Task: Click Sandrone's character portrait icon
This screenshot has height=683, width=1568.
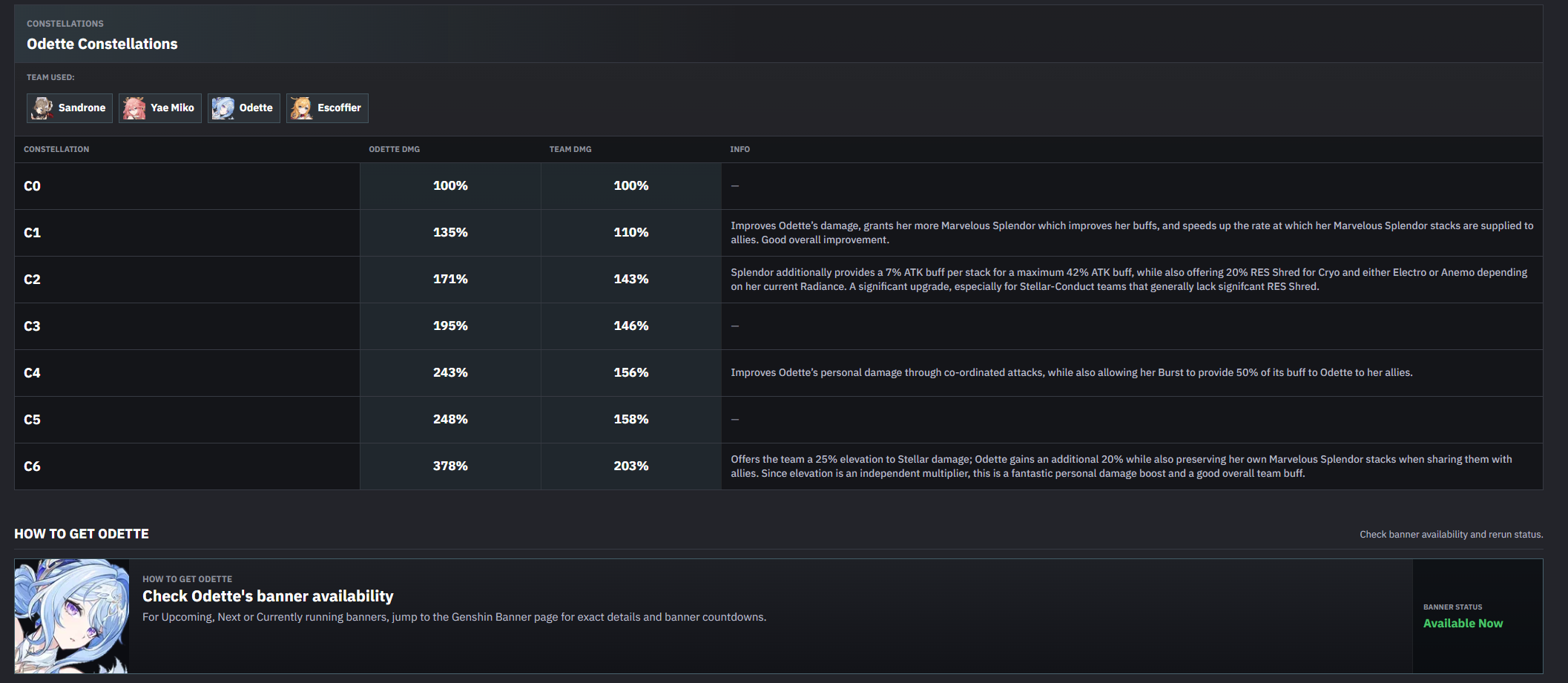Action: pyautogui.click(x=42, y=108)
